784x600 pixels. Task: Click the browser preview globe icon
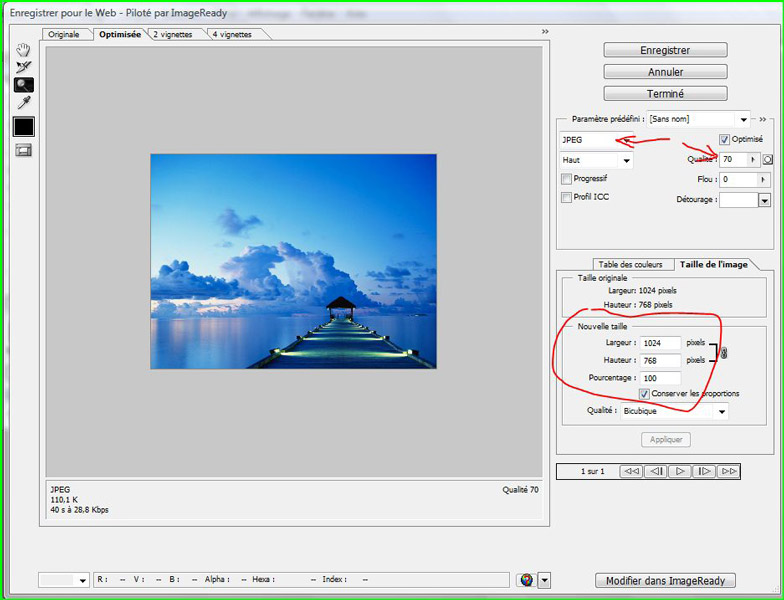click(526, 580)
